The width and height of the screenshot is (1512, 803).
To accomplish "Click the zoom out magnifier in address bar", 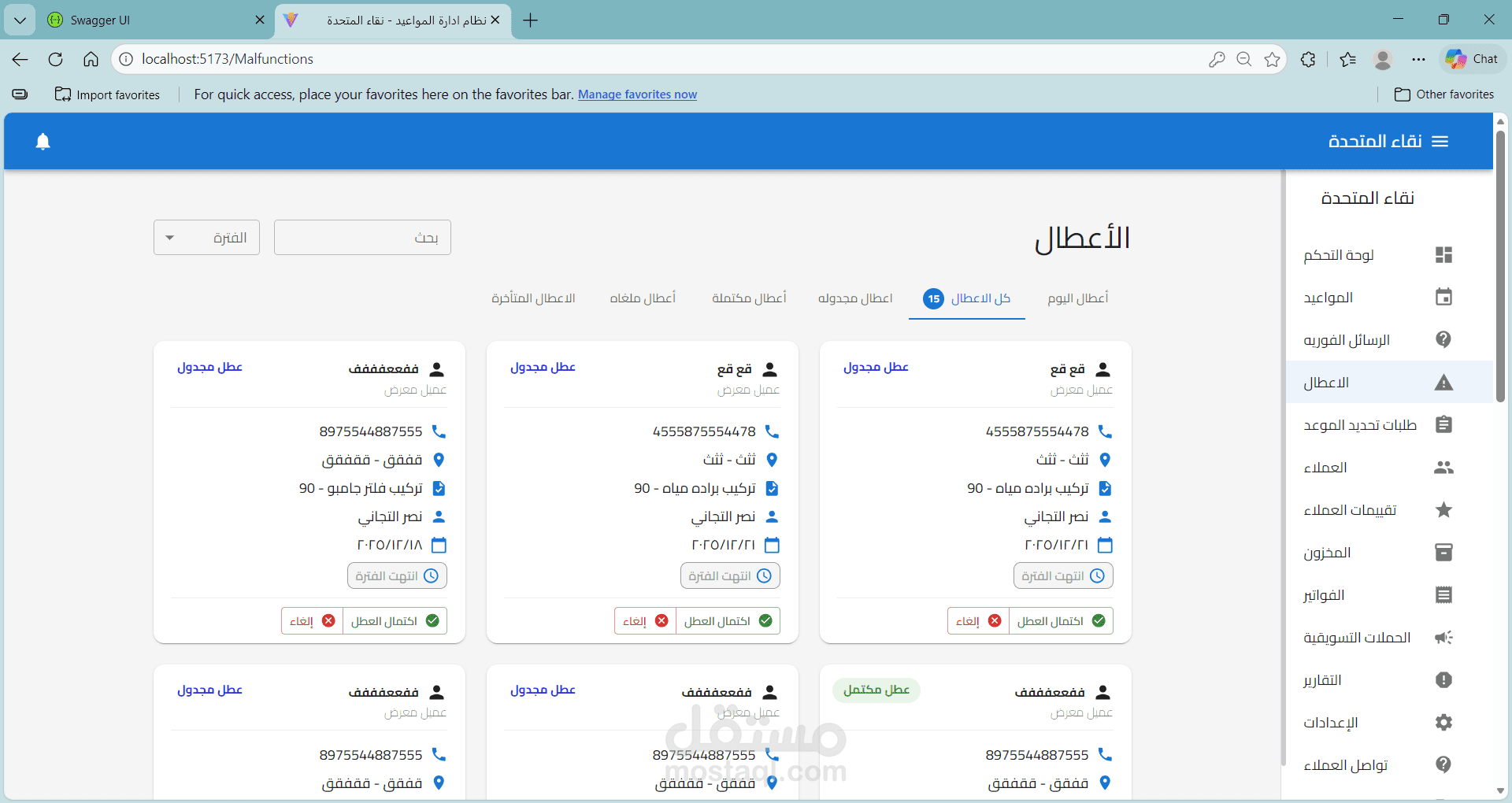I will click(1244, 59).
